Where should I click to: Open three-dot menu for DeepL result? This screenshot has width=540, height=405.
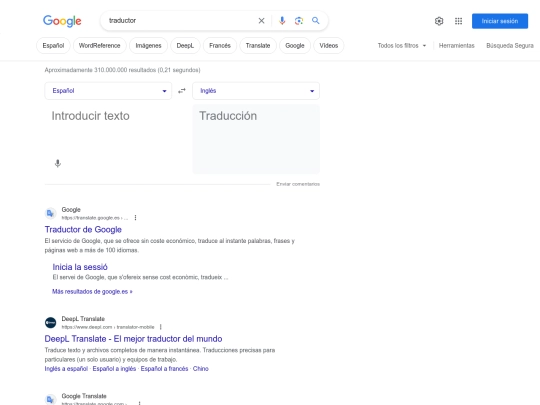pyautogui.click(x=160, y=327)
